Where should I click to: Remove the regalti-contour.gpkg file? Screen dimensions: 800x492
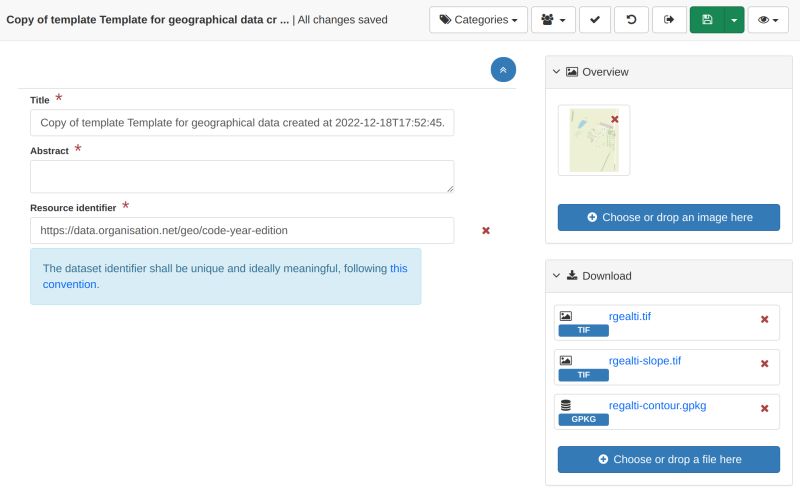[x=764, y=408]
